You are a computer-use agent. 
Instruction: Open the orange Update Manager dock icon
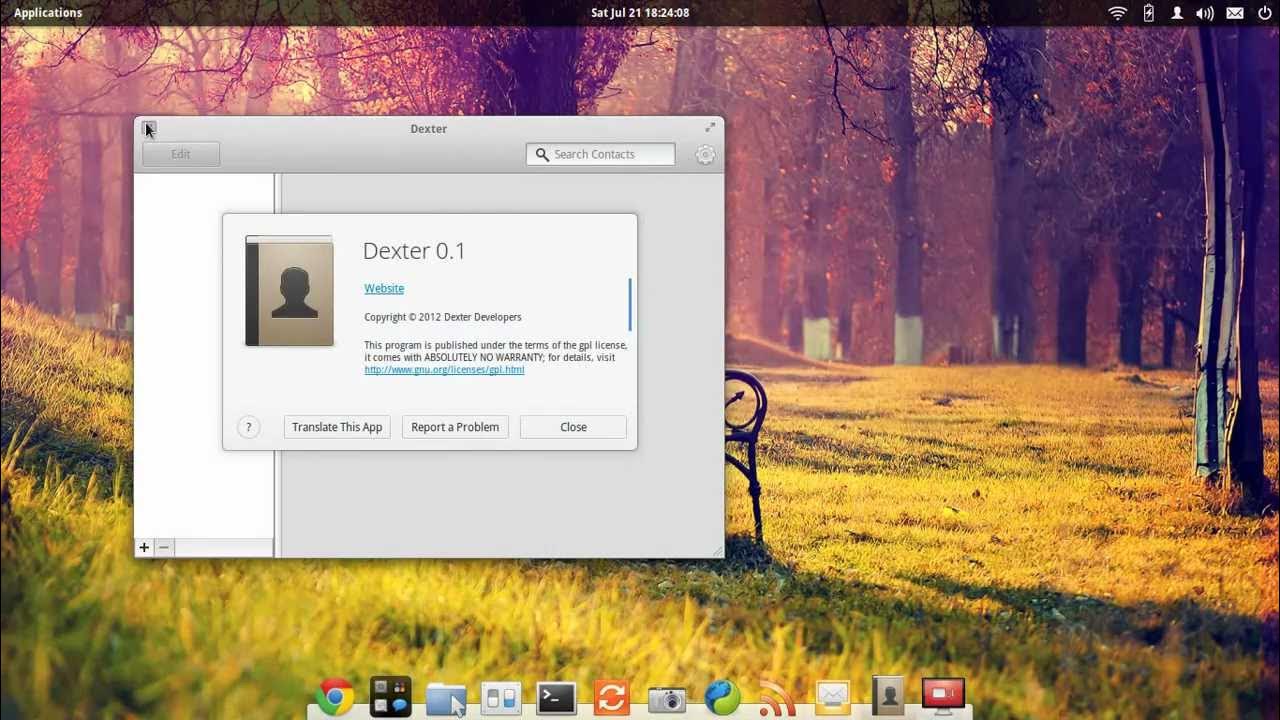(x=611, y=697)
